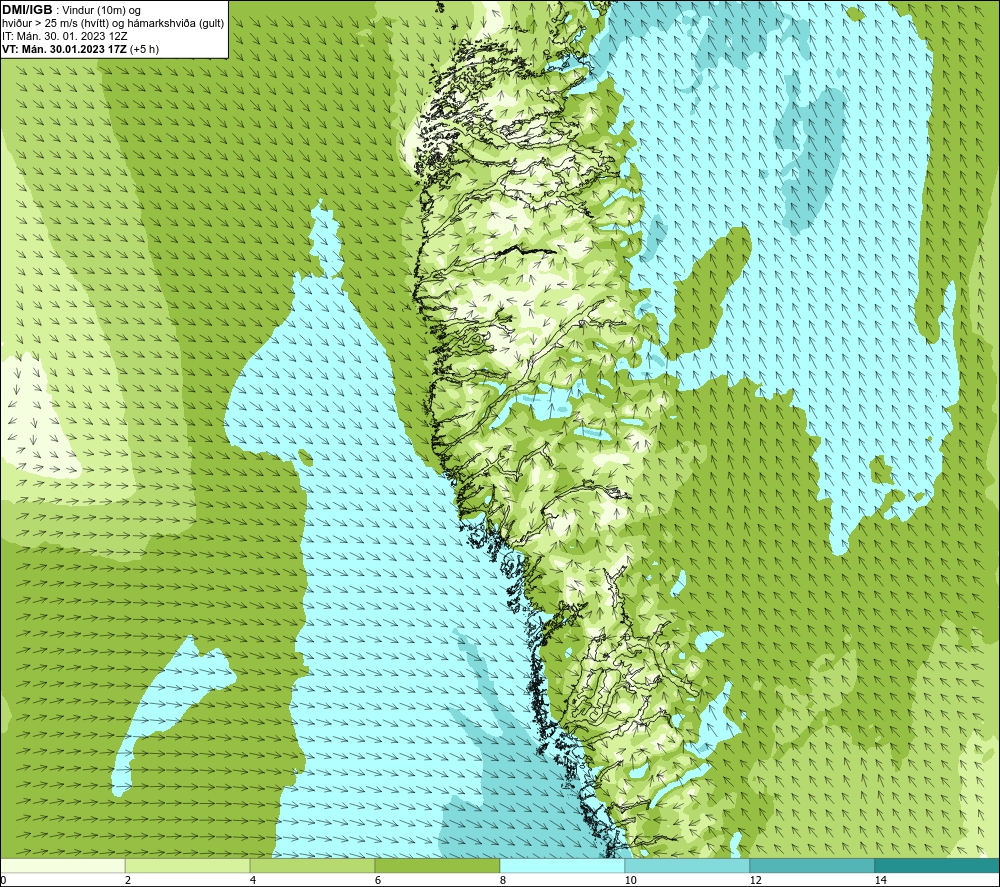Image resolution: width=1000 pixels, height=887 pixels.
Task: Click the scale label '12'
Action: click(755, 880)
